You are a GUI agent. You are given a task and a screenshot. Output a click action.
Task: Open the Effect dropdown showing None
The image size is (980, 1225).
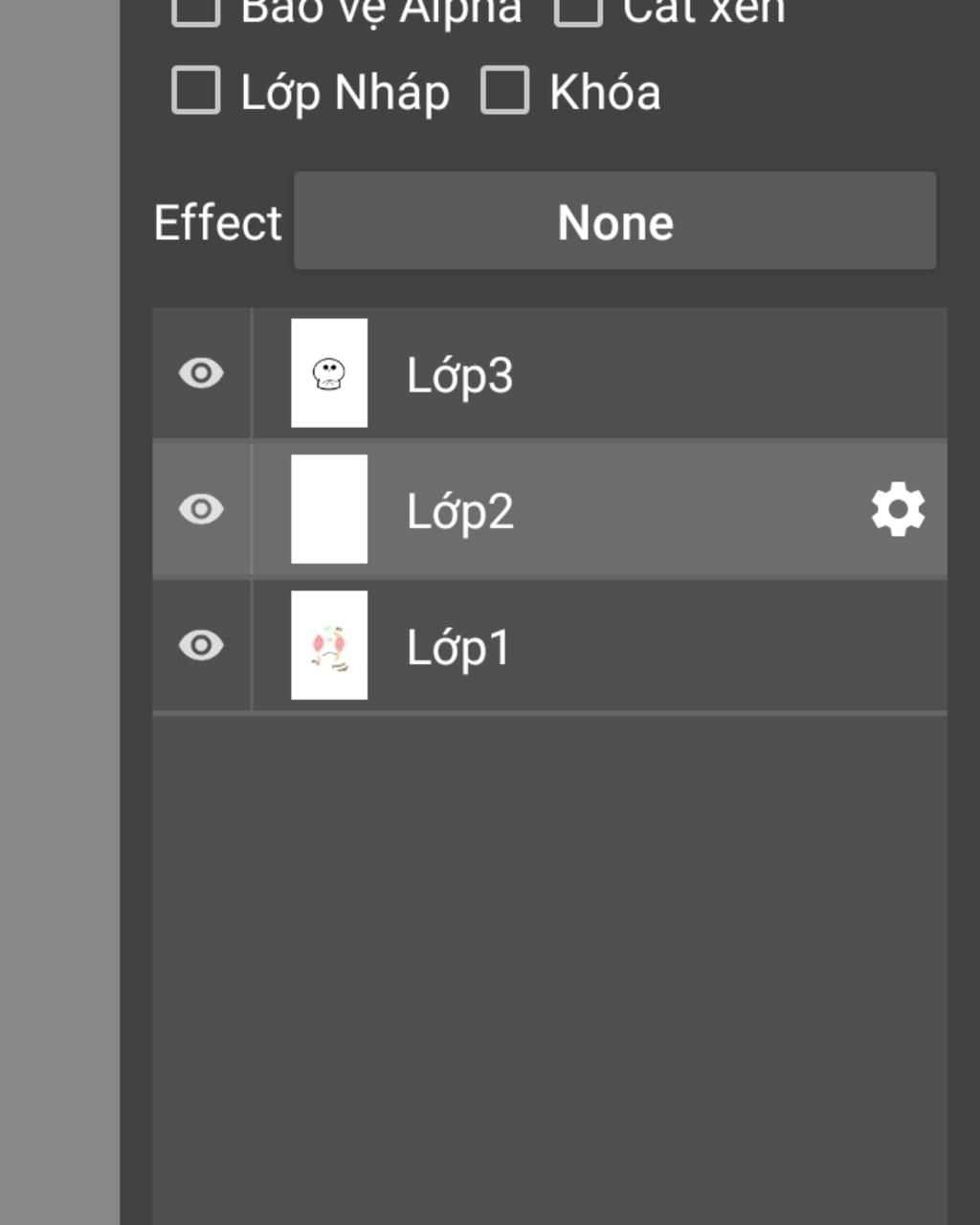pos(614,221)
